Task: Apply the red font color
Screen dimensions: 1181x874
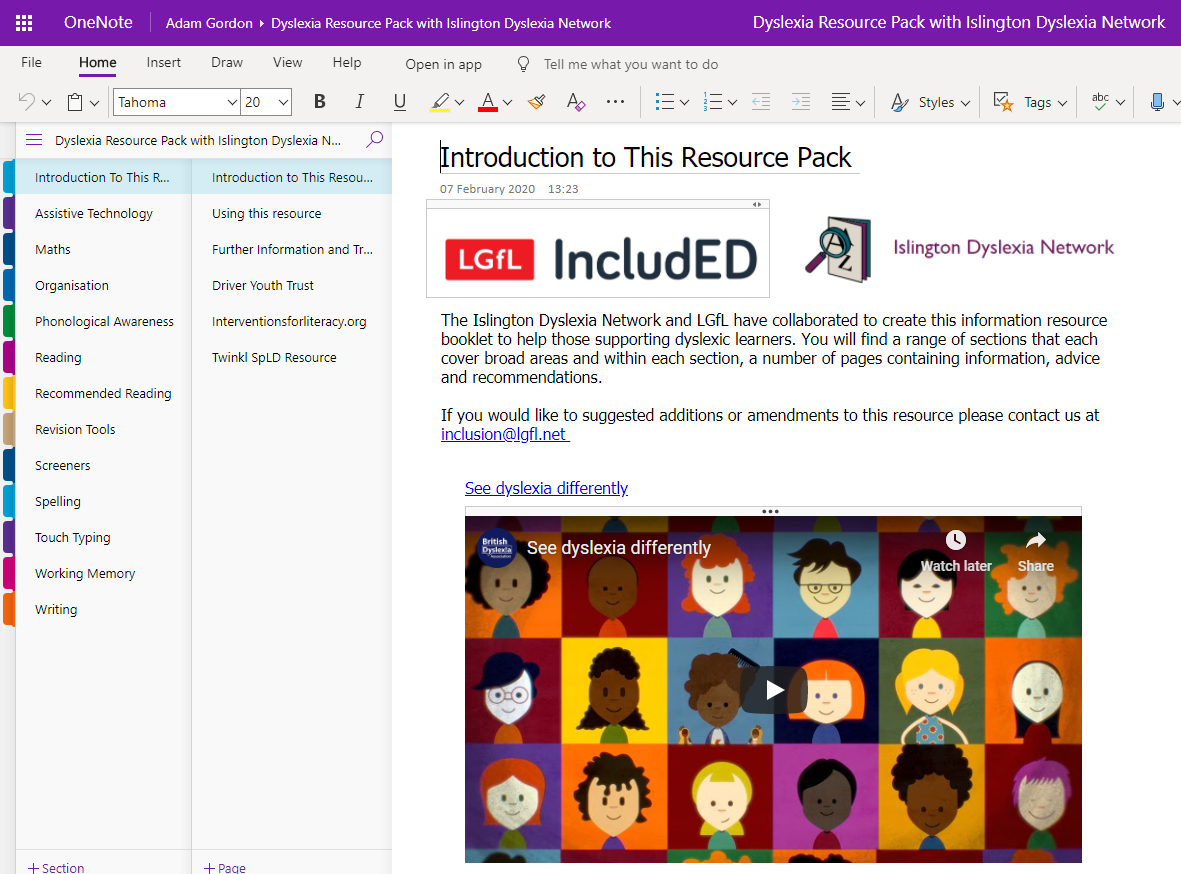Action: click(x=488, y=102)
